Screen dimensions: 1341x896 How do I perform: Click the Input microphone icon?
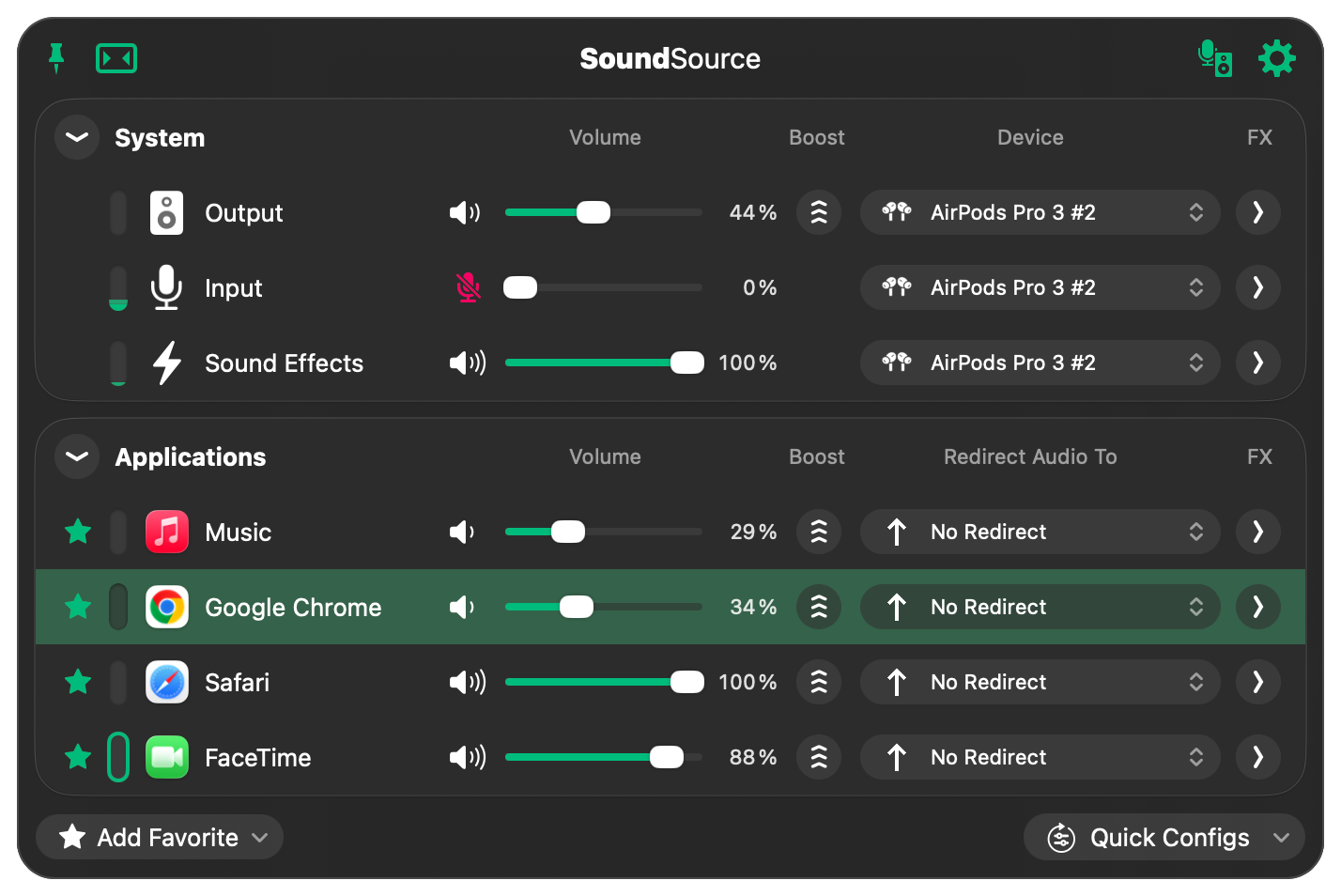[x=167, y=287]
